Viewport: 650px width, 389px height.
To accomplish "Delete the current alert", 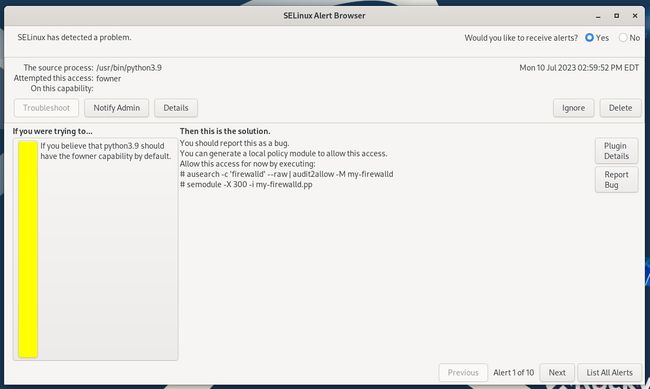I will point(620,108).
